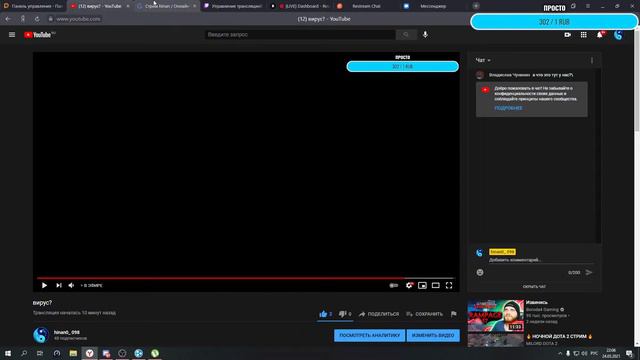This screenshot has height=360, width=640.
Task: Open a new browser tab with plus
Action: click(476, 6)
